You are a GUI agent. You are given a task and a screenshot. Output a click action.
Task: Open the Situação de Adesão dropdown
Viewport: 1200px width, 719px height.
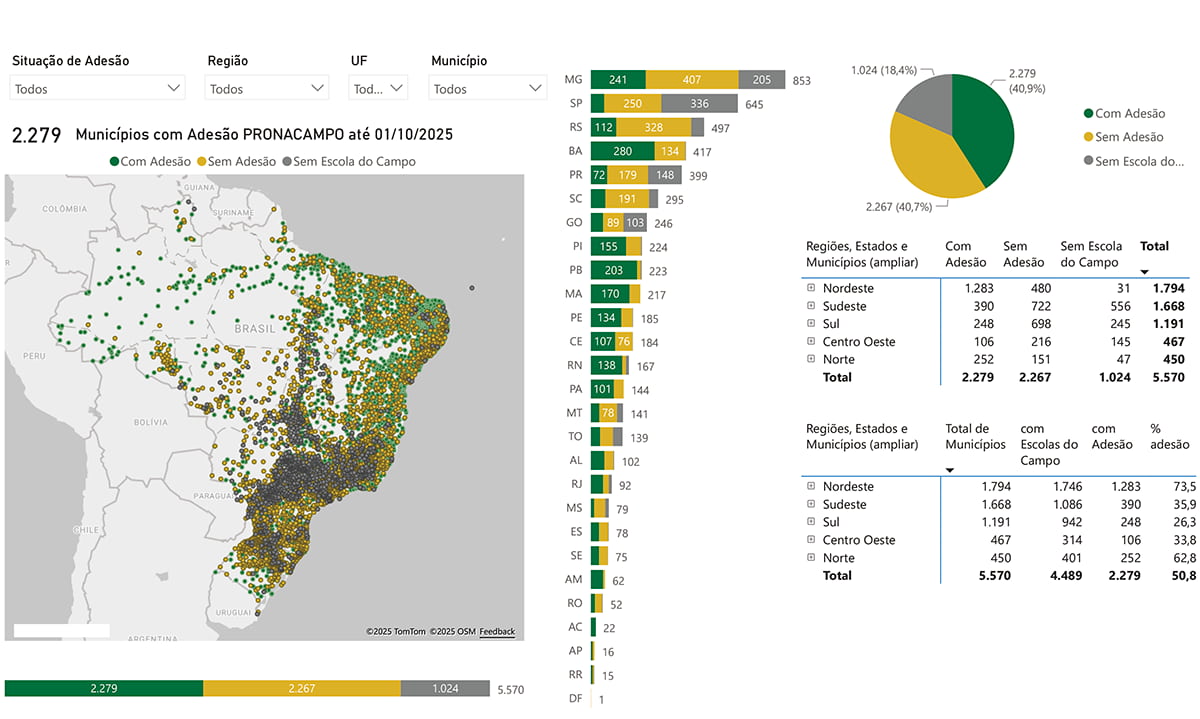pyautogui.click(x=97, y=89)
